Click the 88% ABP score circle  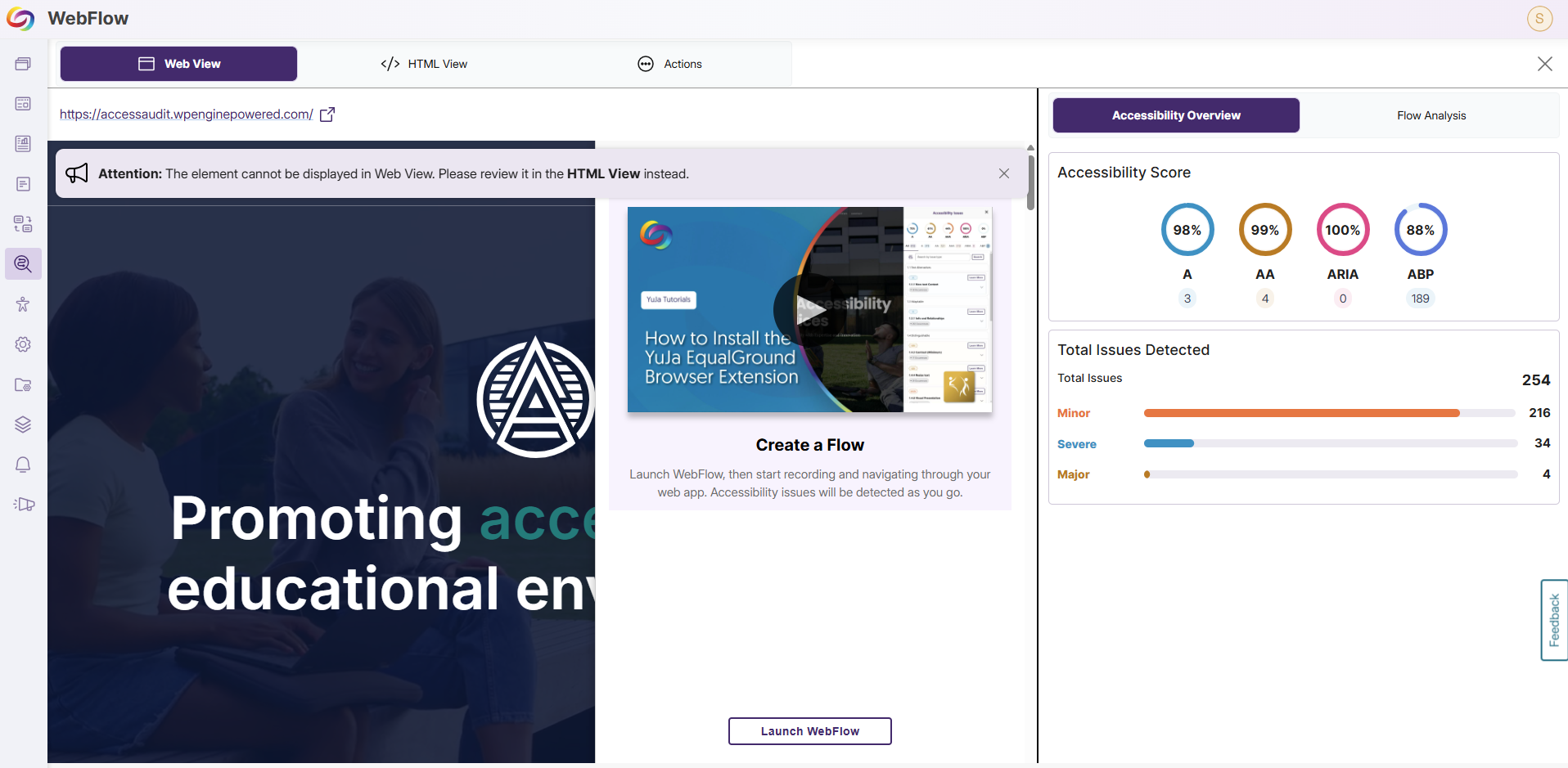point(1421,230)
